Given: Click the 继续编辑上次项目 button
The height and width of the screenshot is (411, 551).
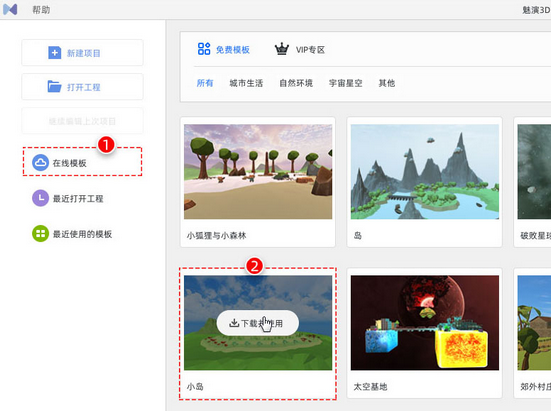Looking at the screenshot, I should pos(82,121).
